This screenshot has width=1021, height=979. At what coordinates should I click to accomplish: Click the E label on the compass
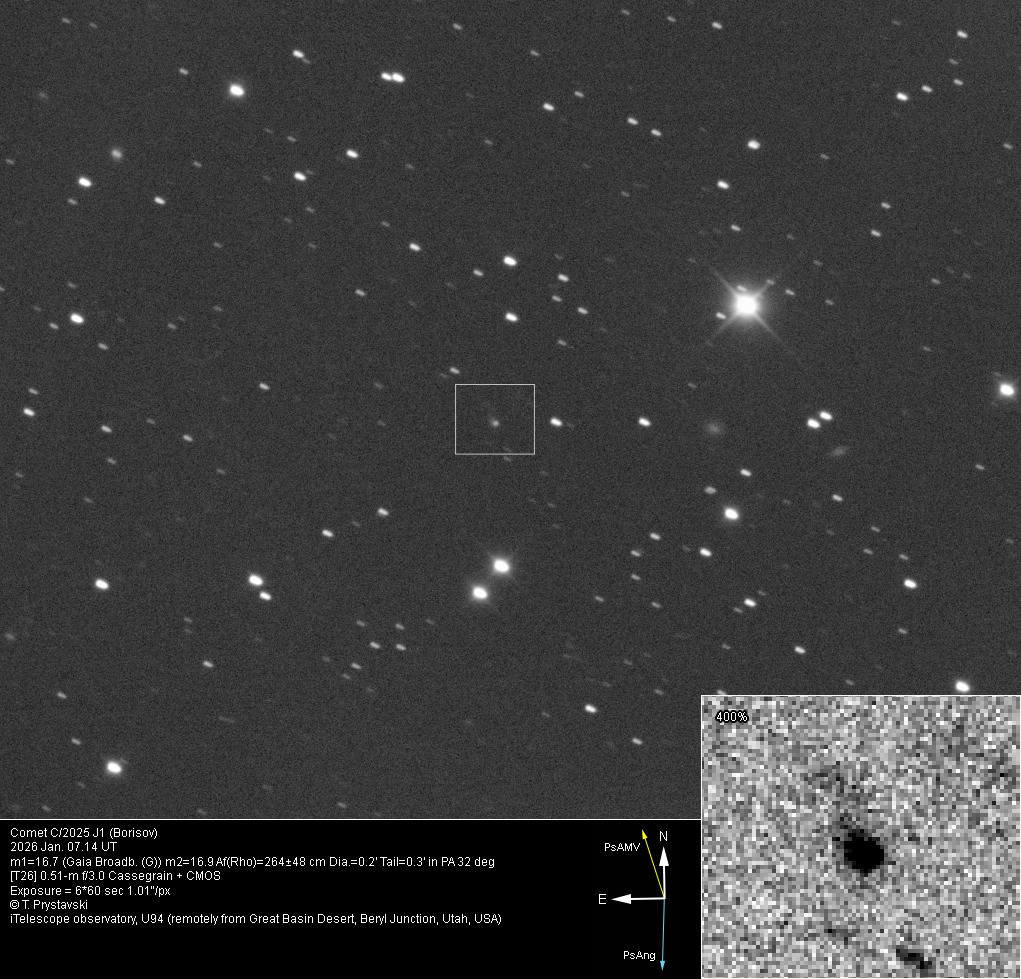[x=602, y=899]
